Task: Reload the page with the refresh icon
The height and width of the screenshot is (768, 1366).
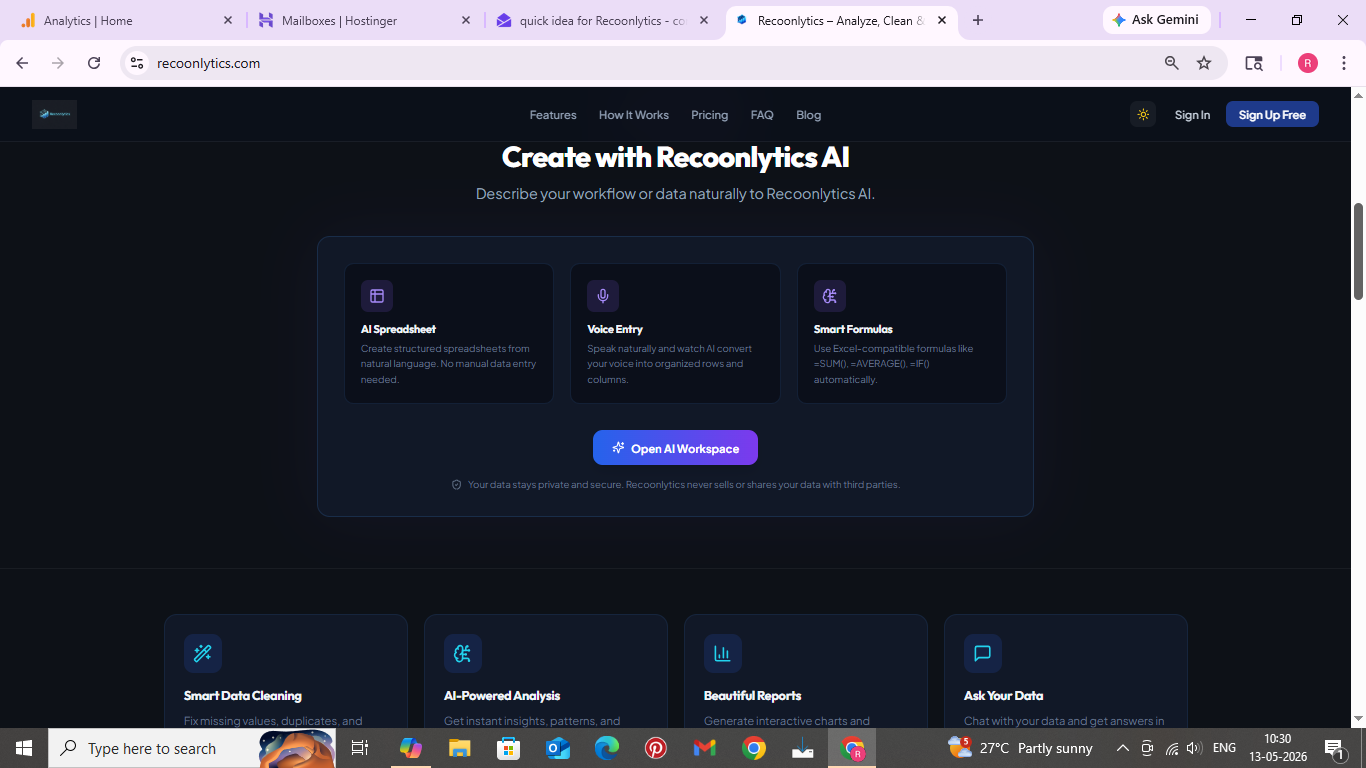Action: [x=94, y=63]
